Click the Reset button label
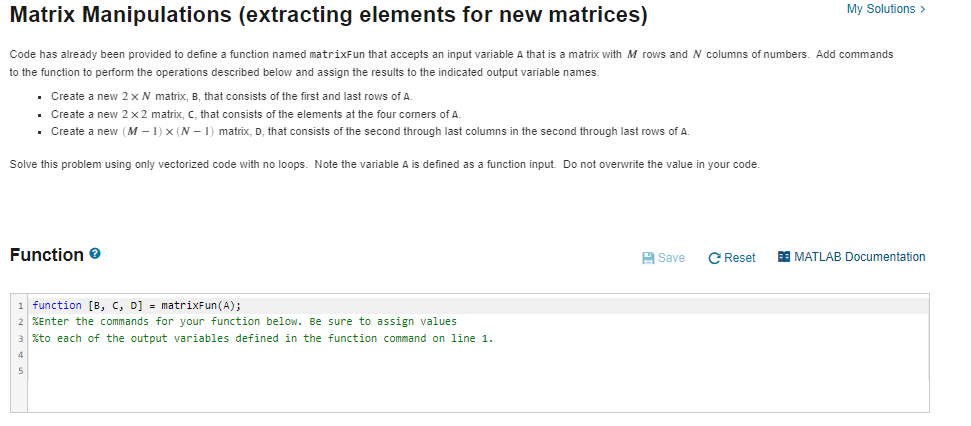 pyautogui.click(x=739, y=258)
